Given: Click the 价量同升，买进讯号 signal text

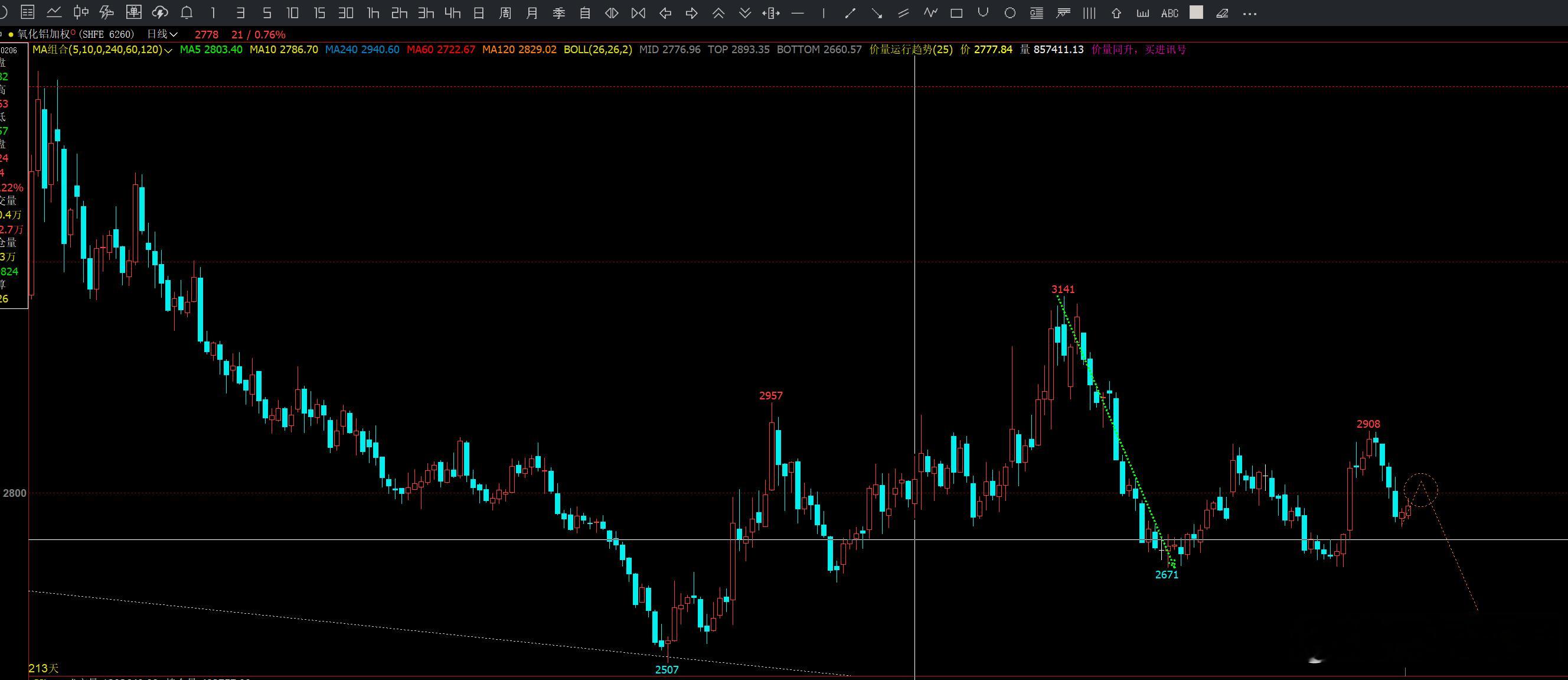Looking at the screenshot, I should coord(1139,50).
